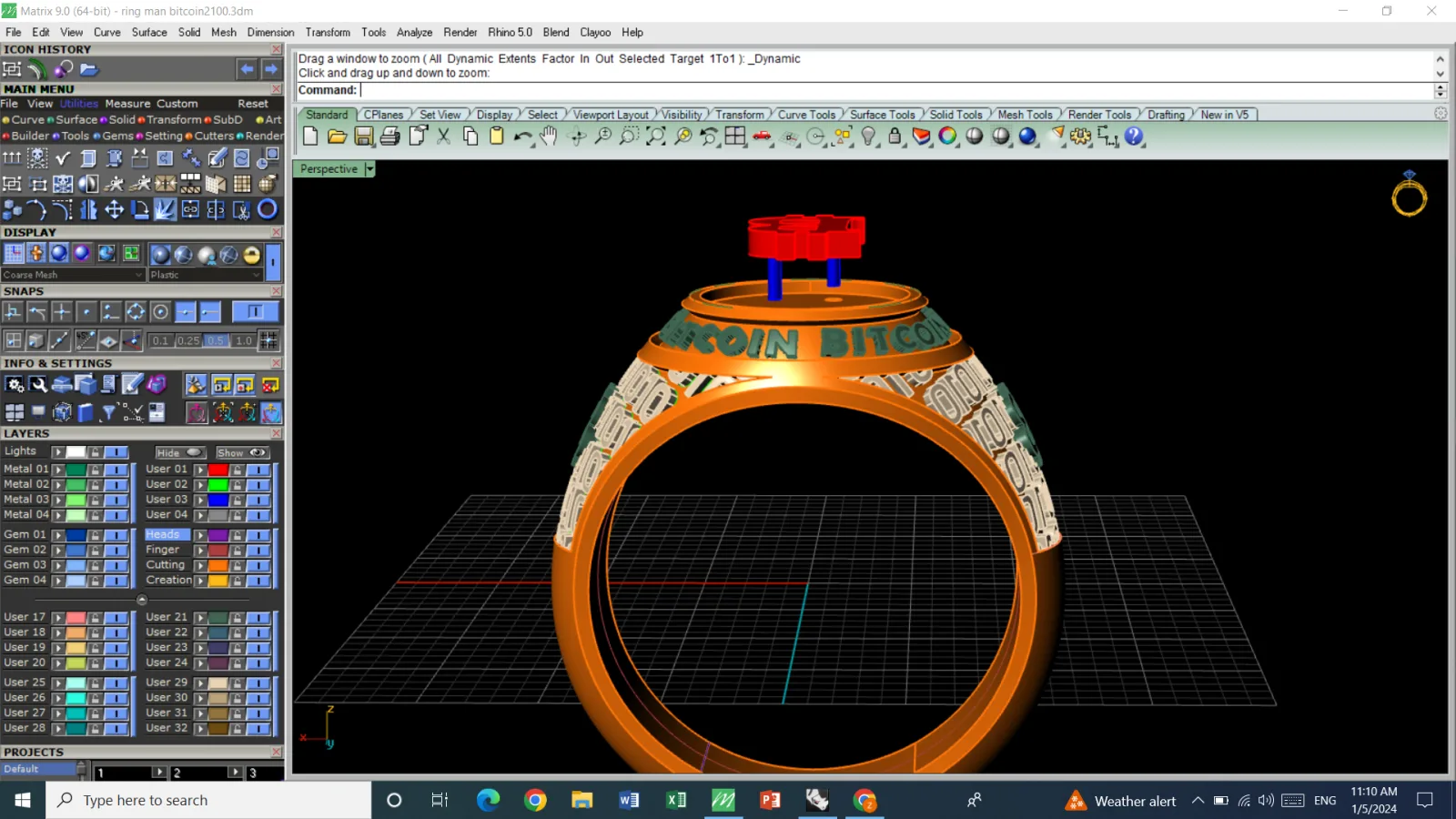Screen dimensions: 1456x819
Task: Toggle lock on Metal 01 layer
Action: (95, 470)
